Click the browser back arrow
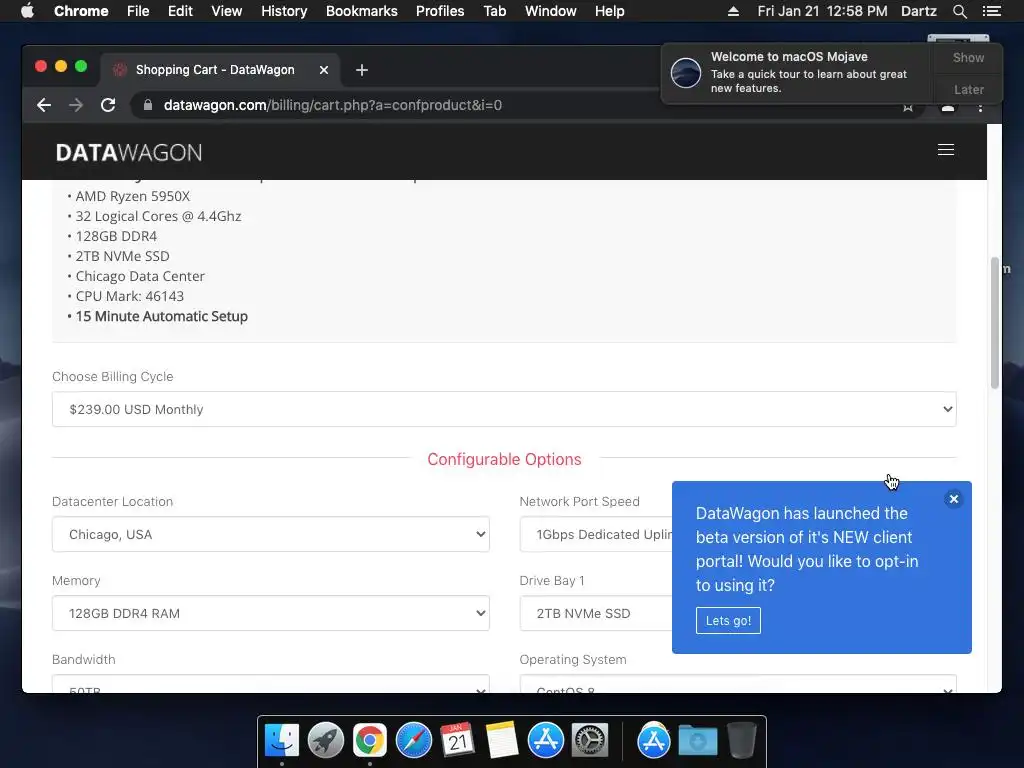Screen dimensions: 1024x768 click(44, 105)
